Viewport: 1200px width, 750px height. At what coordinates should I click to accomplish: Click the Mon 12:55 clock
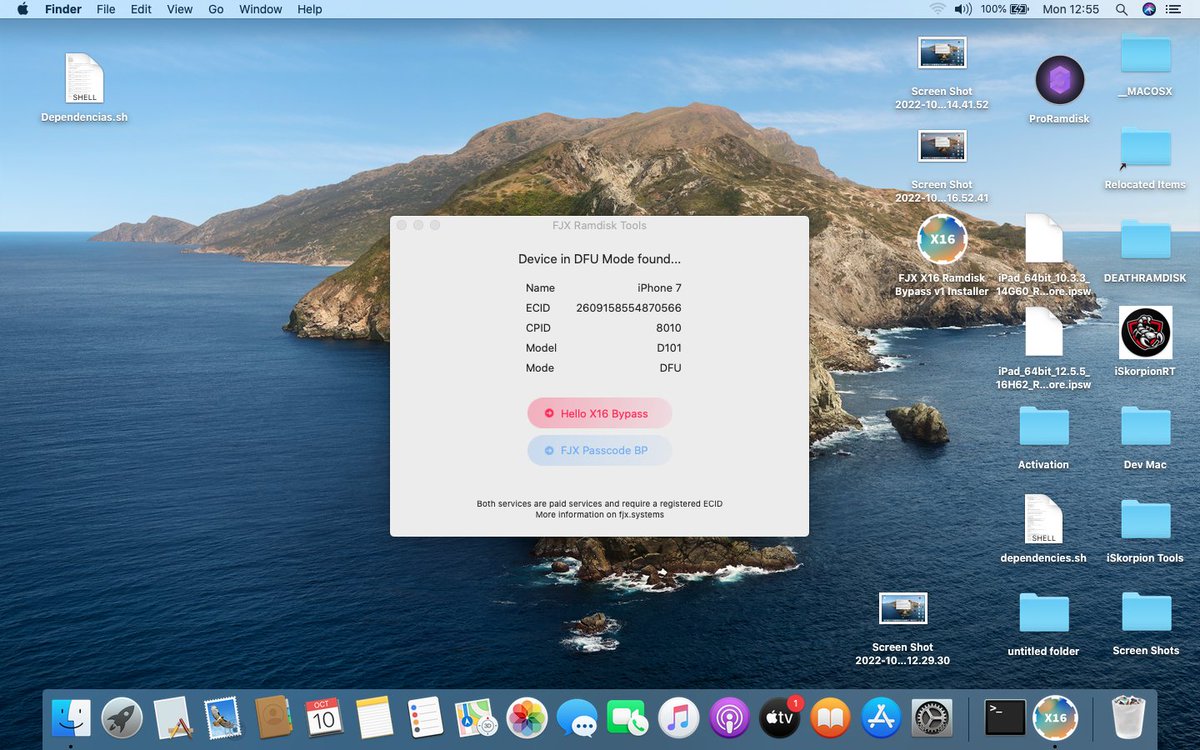pos(1071,9)
